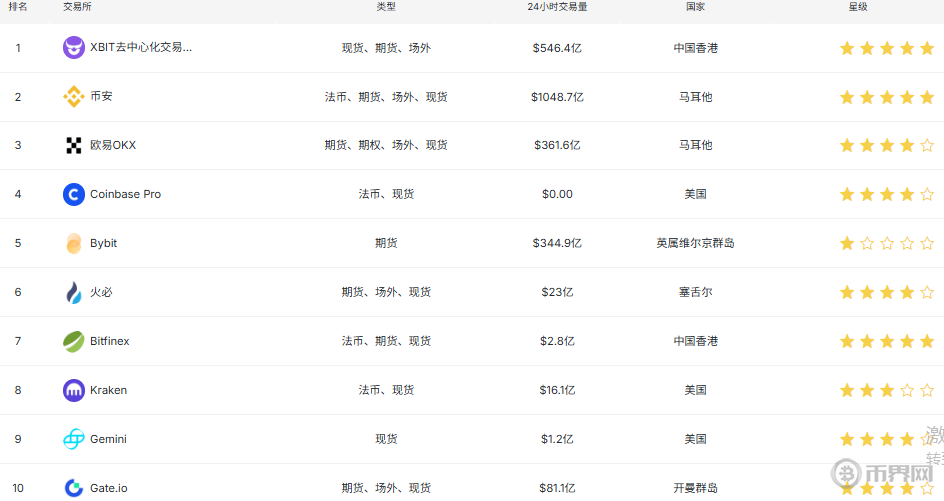This screenshot has height=501, width=944.
Task: Click the 类型 column header
Action: tap(386, 7)
